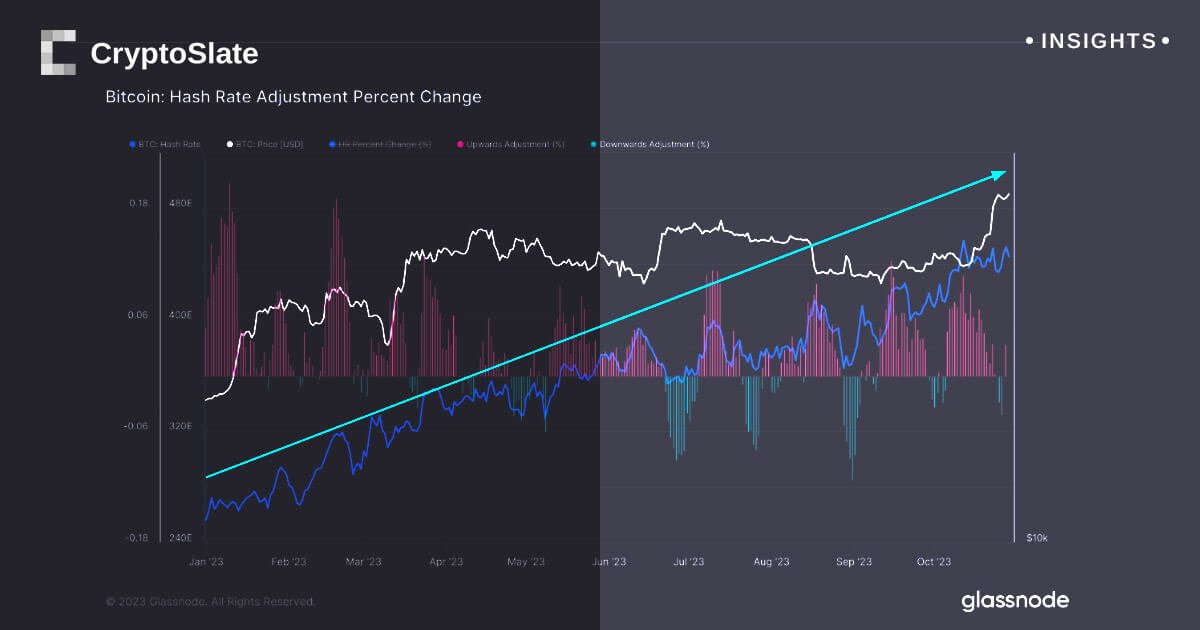1200x630 pixels.
Task: Select the Jun '23 x-axis label
Action: 609,562
